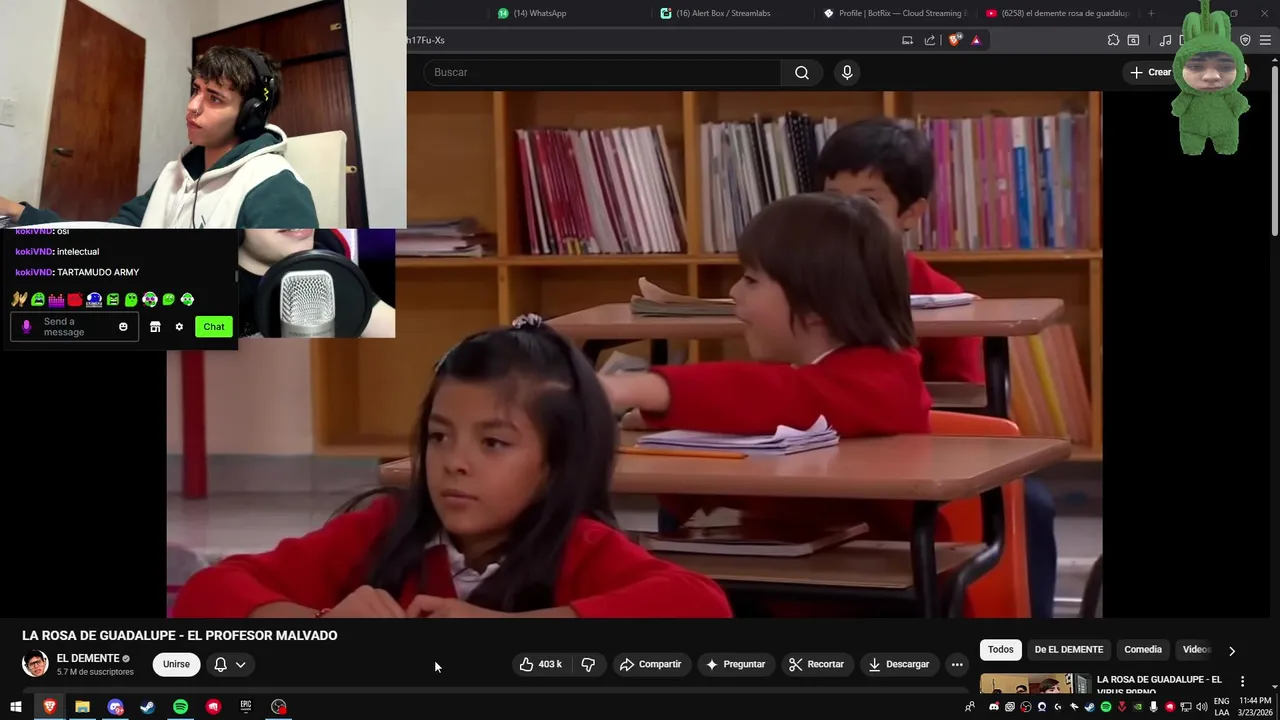The image size is (1280, 720).
Task: Open chat settings gear icon
Action: 179,327
